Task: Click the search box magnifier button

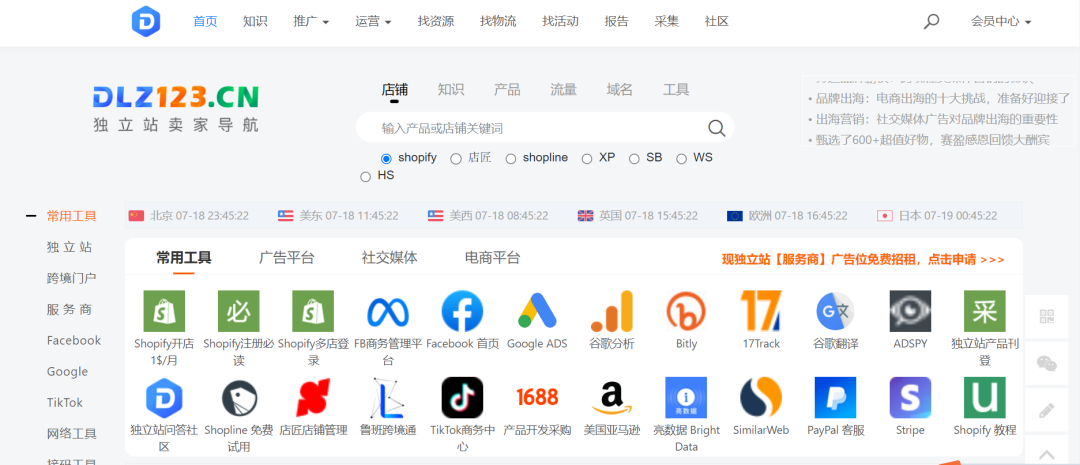Action: tap(716, 127)
